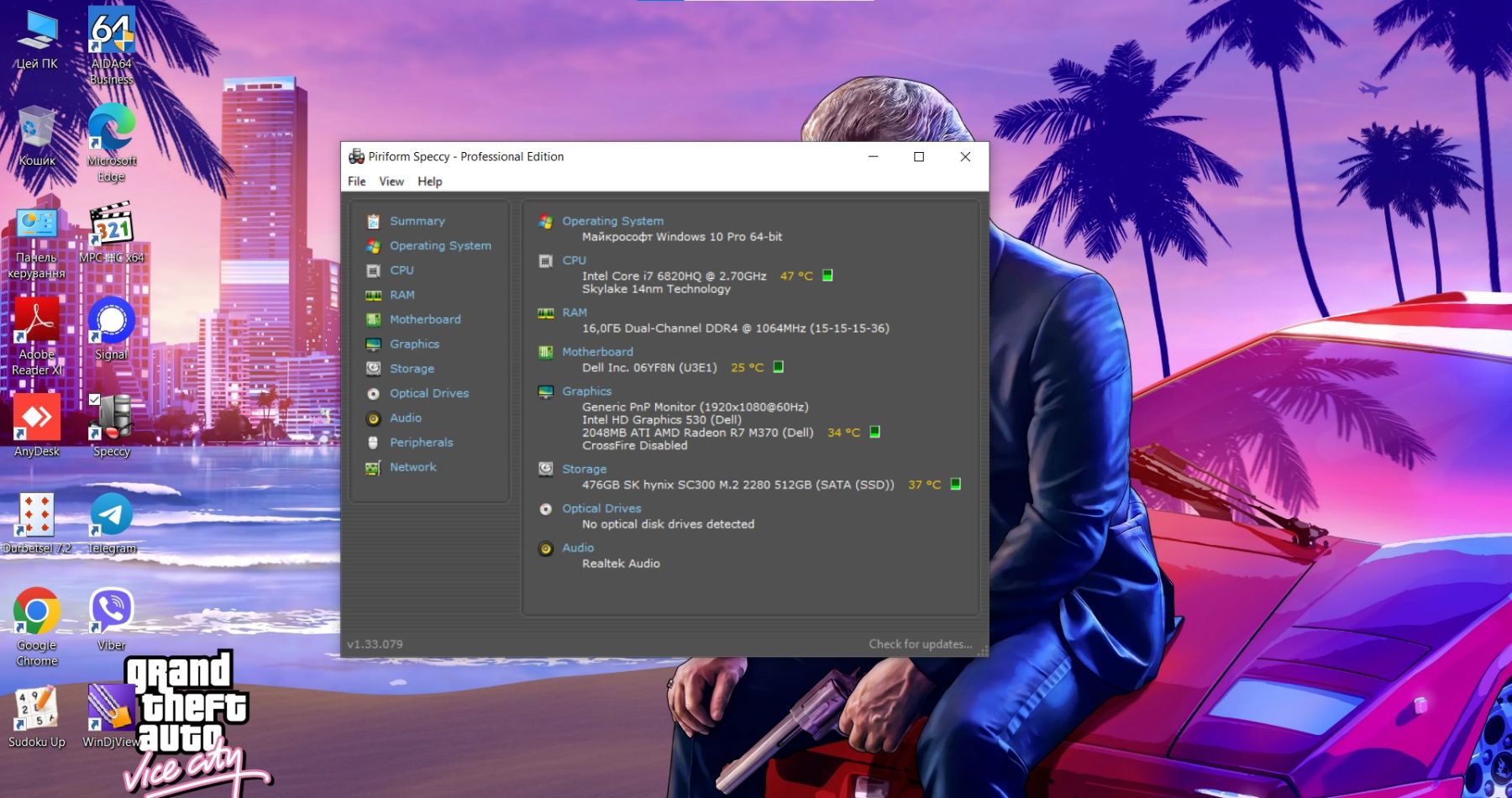Click the green motherboard temperature indicator
The image size is (1512, 798).
(x=778, y=367)
